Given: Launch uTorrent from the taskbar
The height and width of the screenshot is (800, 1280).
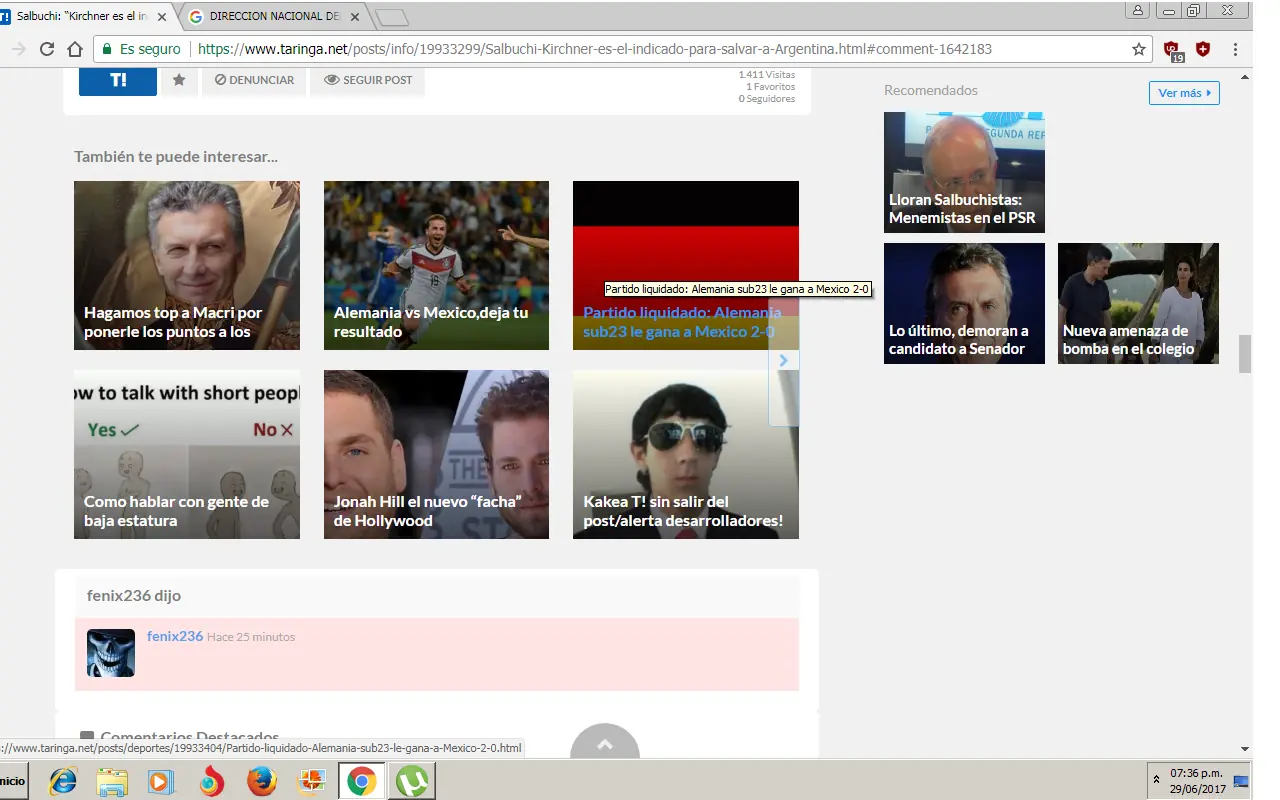Looking at the screenshot, I should [x=410, y=781].
